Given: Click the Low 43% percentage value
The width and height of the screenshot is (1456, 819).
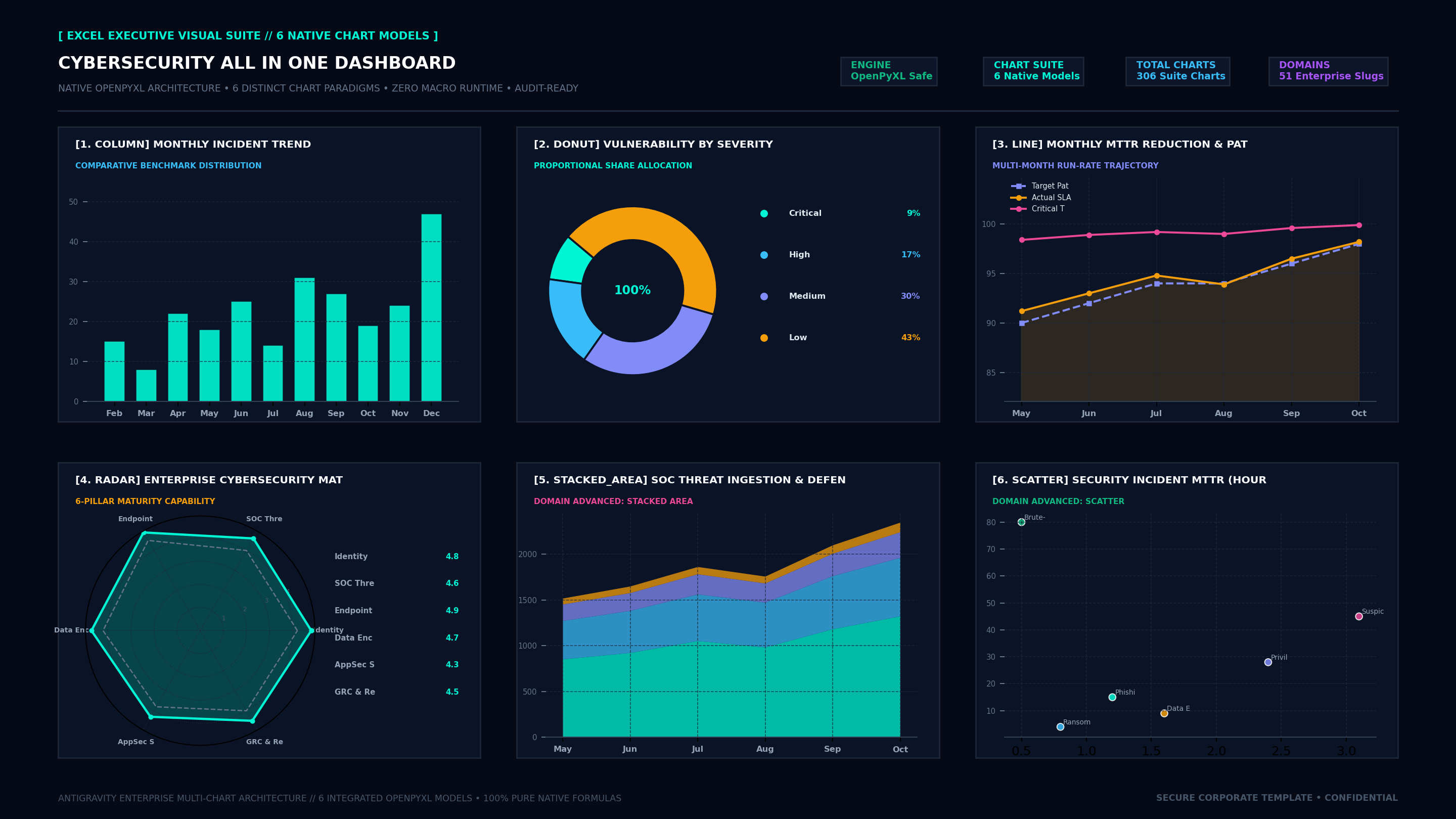Looking at the screenshot, I should coord(911,338).
